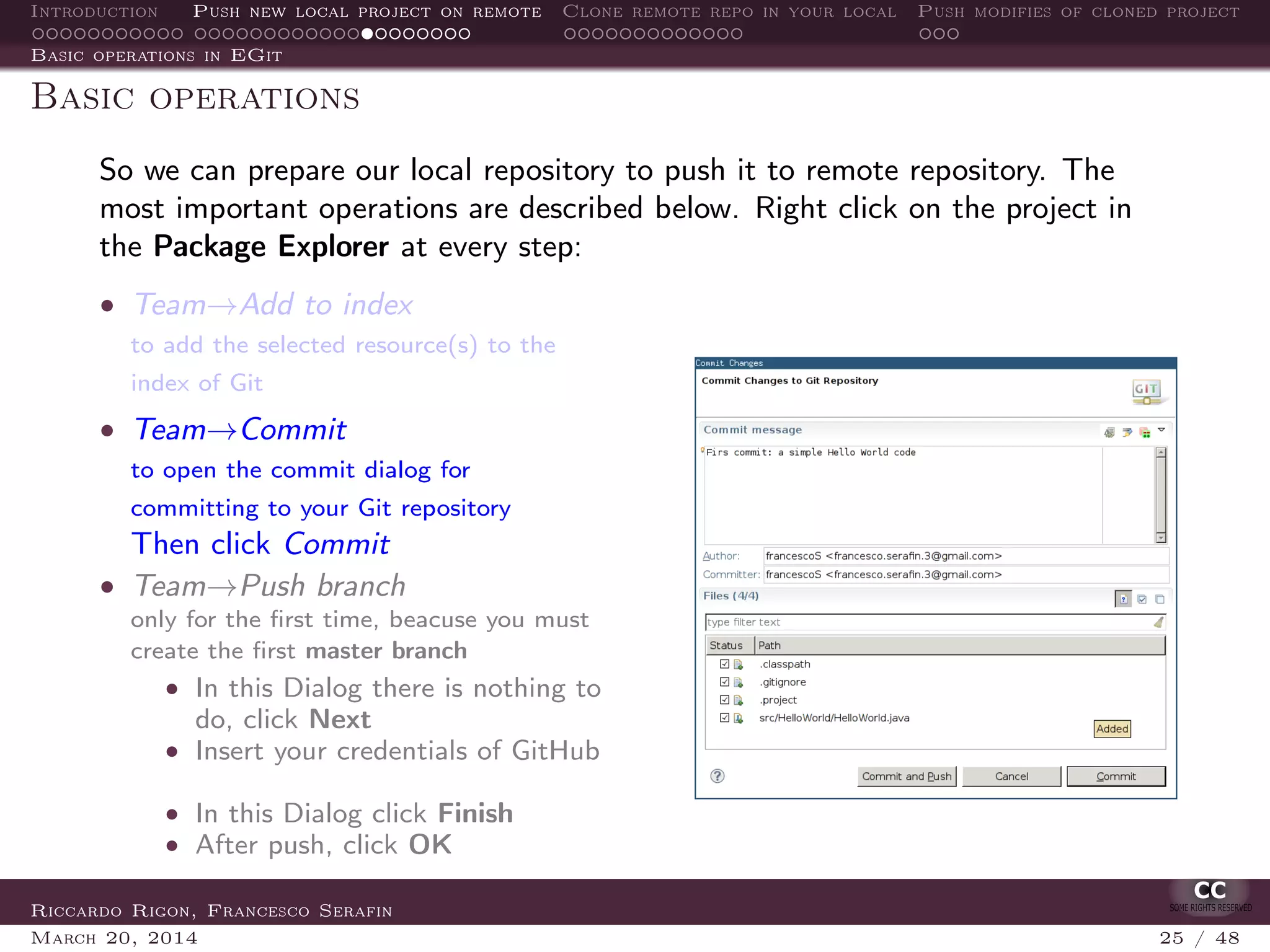Click the file status icon beside HelloWorld.java
1270x952 pixels.
[x=739, y=718]
